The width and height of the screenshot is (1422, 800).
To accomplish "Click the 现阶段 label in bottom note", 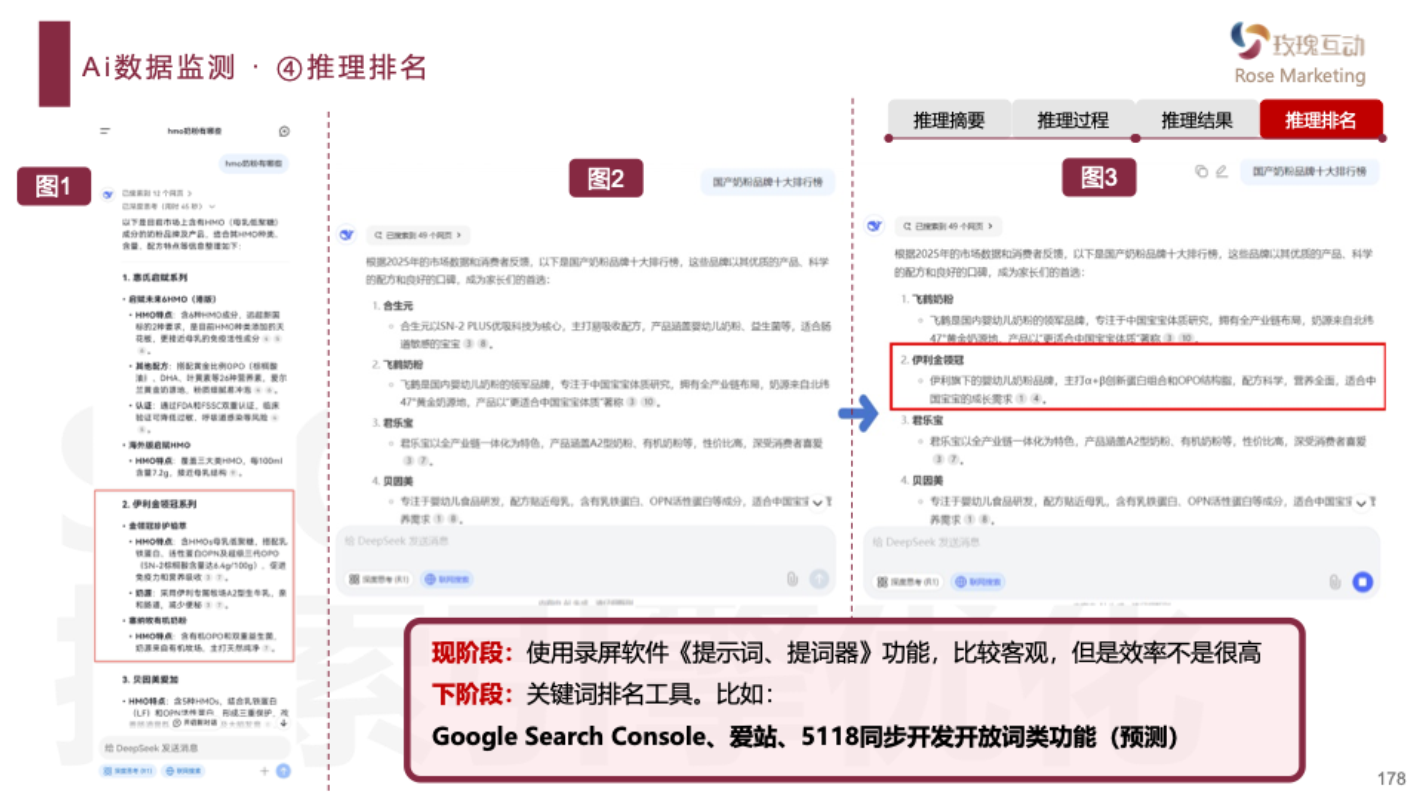I will 472,653.
